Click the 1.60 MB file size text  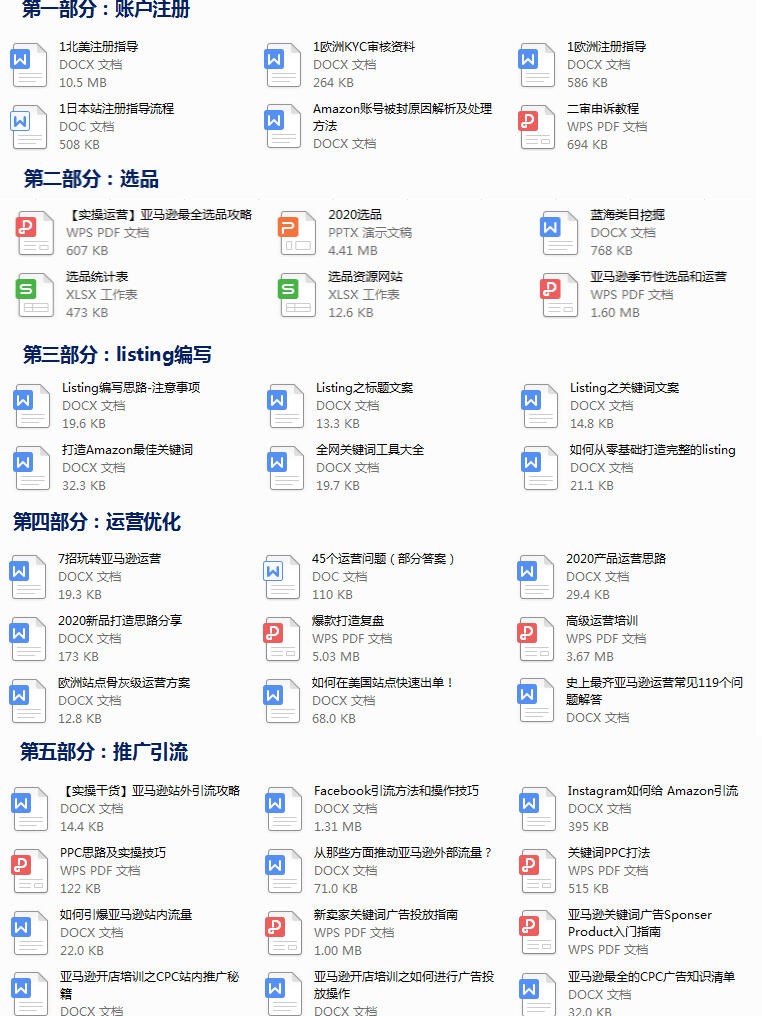pos(615,313)
